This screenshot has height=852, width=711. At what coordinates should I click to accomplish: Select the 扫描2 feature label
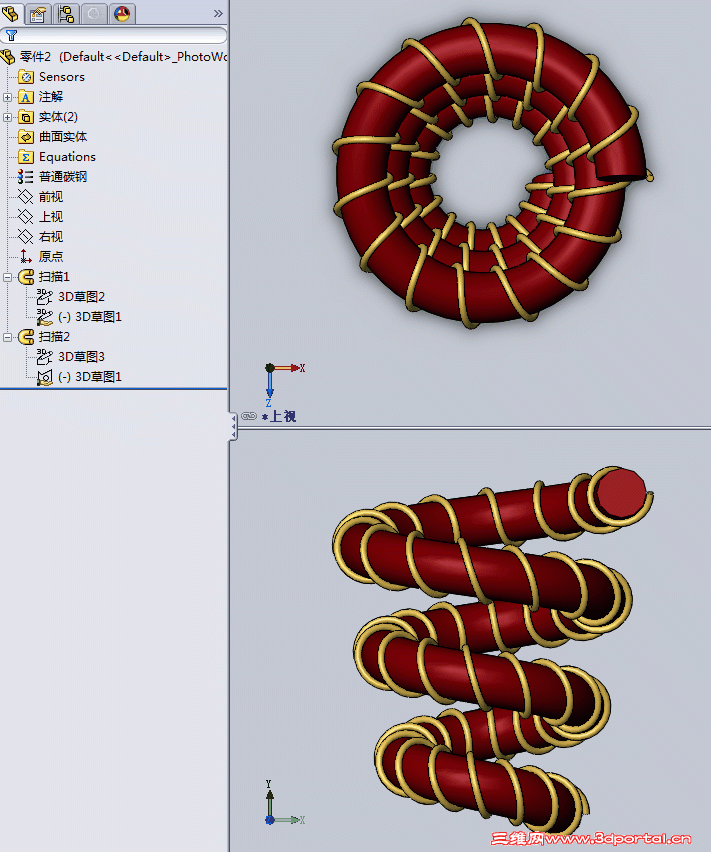pos(54,337)
